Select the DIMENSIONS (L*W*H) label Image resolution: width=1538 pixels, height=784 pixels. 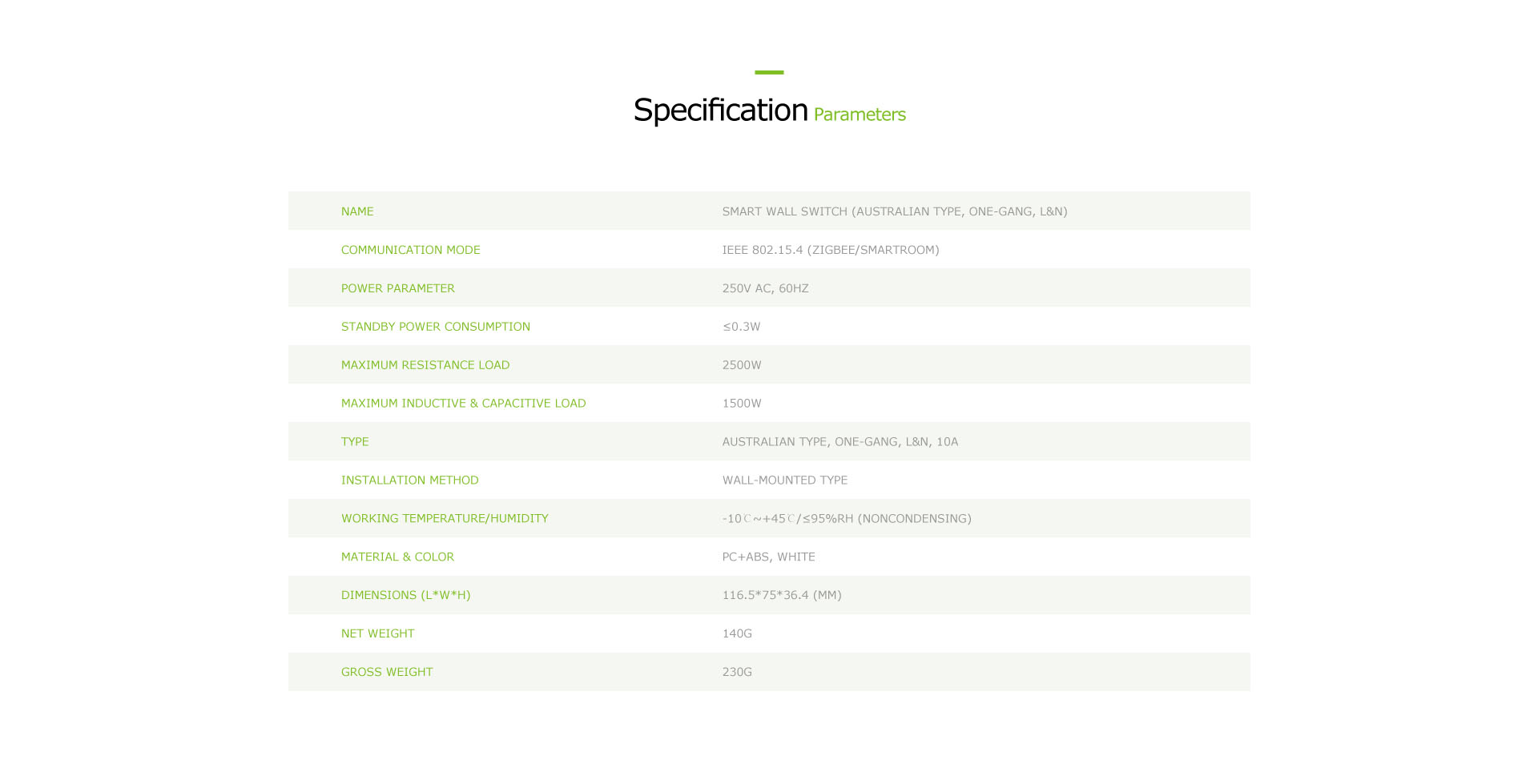tap(406, 595)
